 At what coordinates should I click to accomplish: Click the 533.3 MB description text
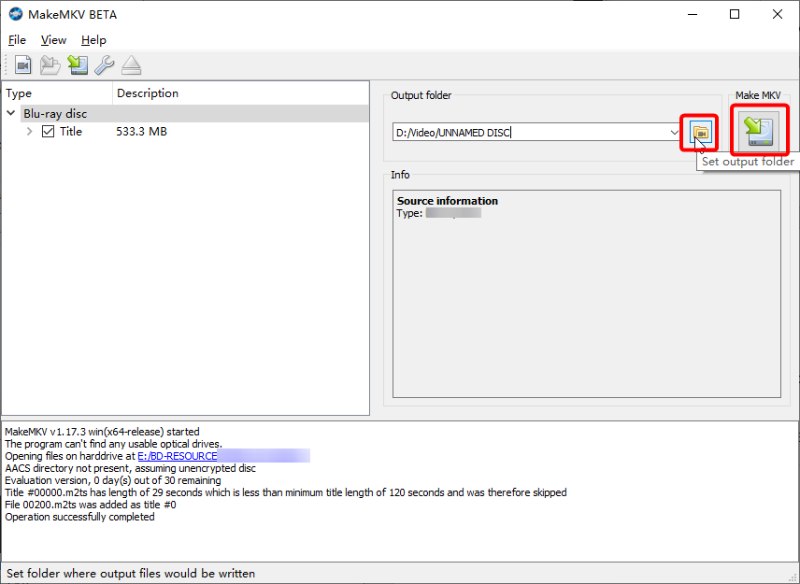pyautogui.click(x=141, y=132)
